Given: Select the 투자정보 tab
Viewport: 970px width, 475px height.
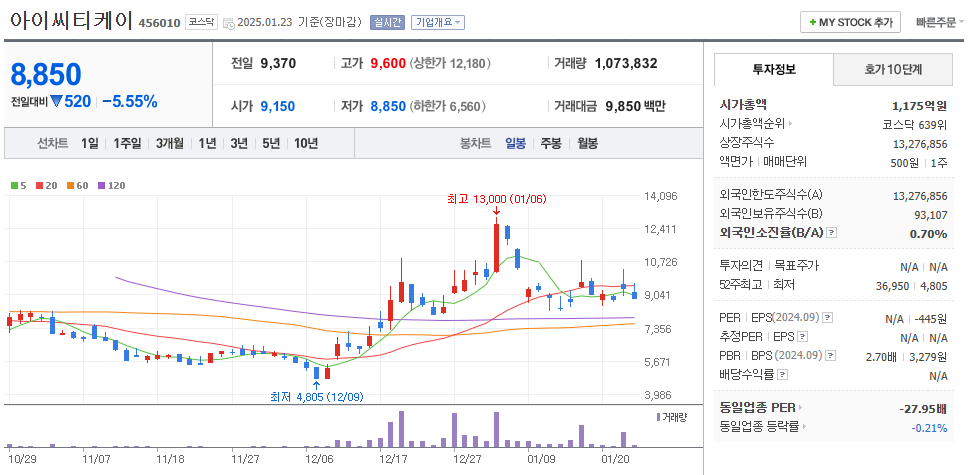Looking at the screenshot, I should tap(774, 69).
